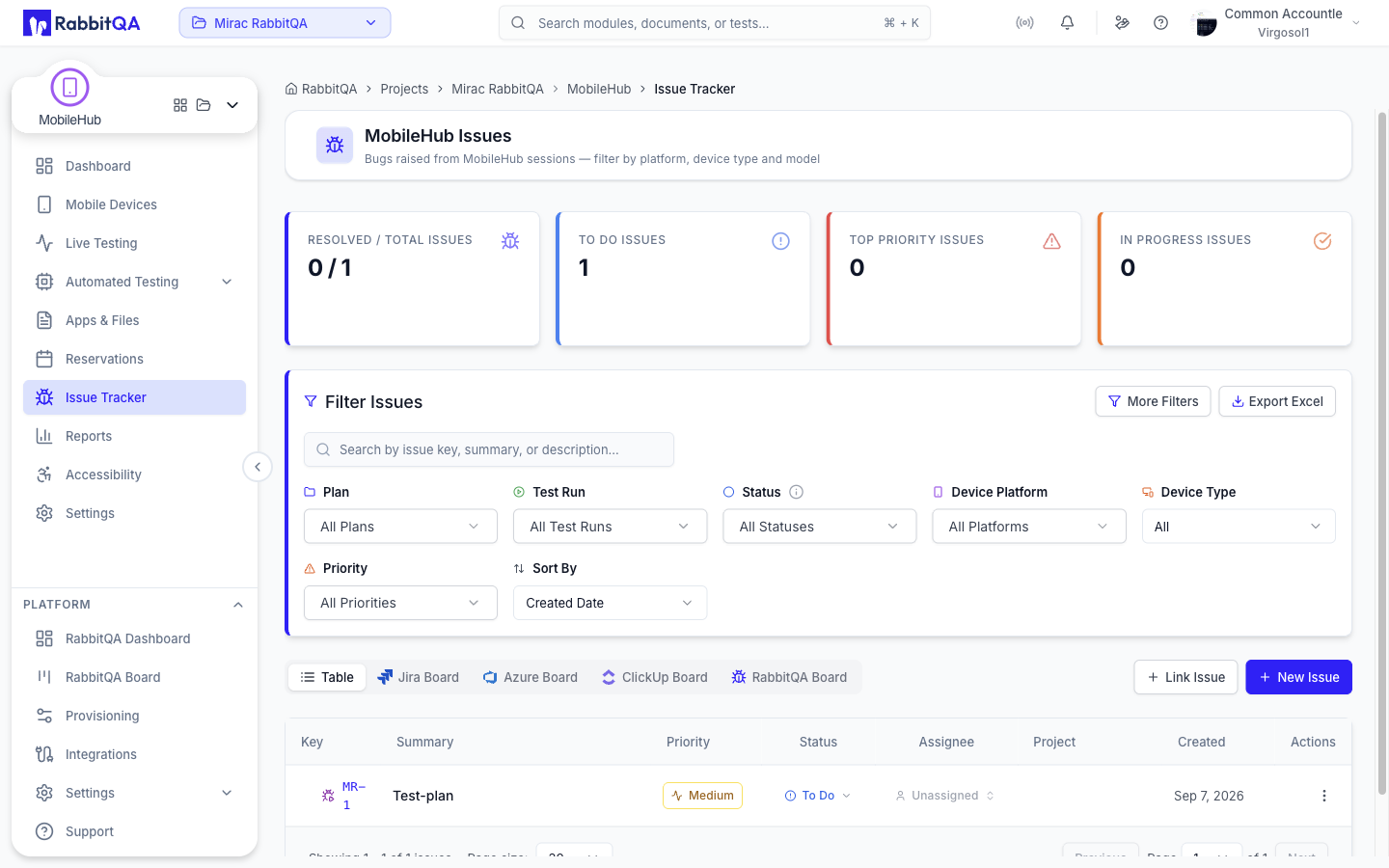Open the All Priorities dropdown

pos(401,603)
